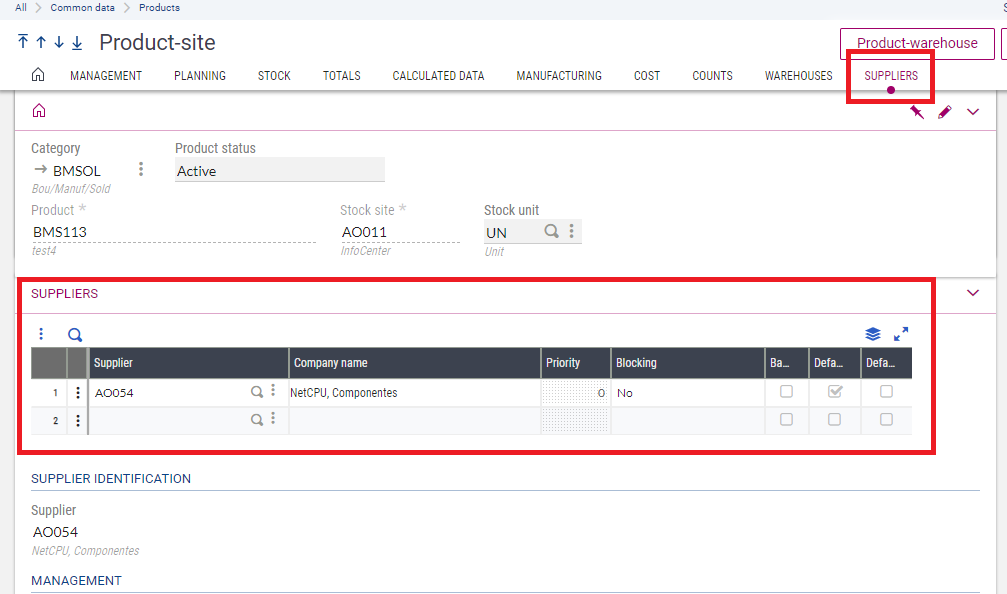Toggle Ba... checkbox on row 2
The width and height of the screenshot is (1007, 594).
(786, 419)
